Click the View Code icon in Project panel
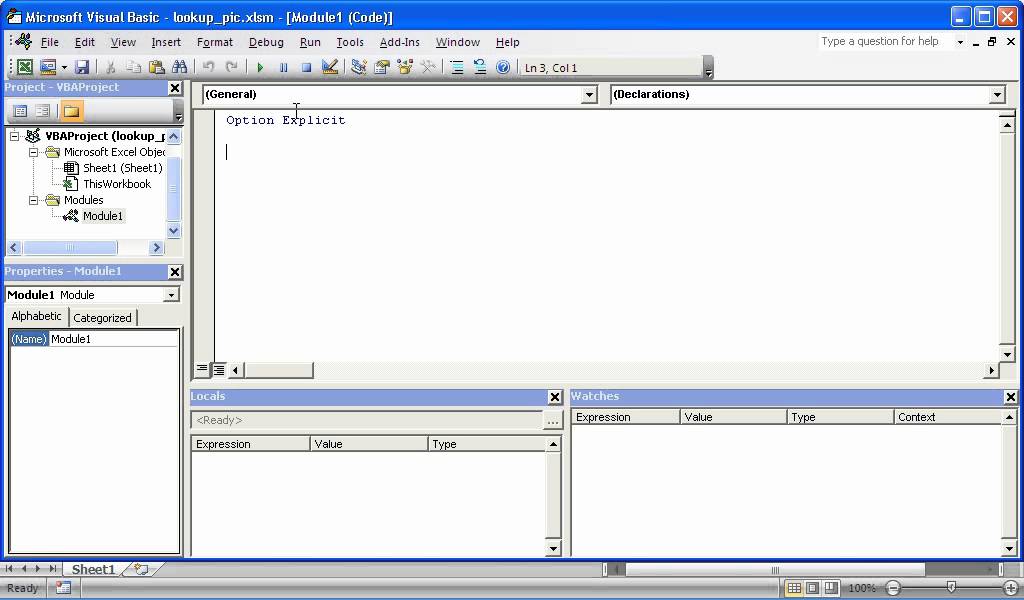 tap(20, 111)
